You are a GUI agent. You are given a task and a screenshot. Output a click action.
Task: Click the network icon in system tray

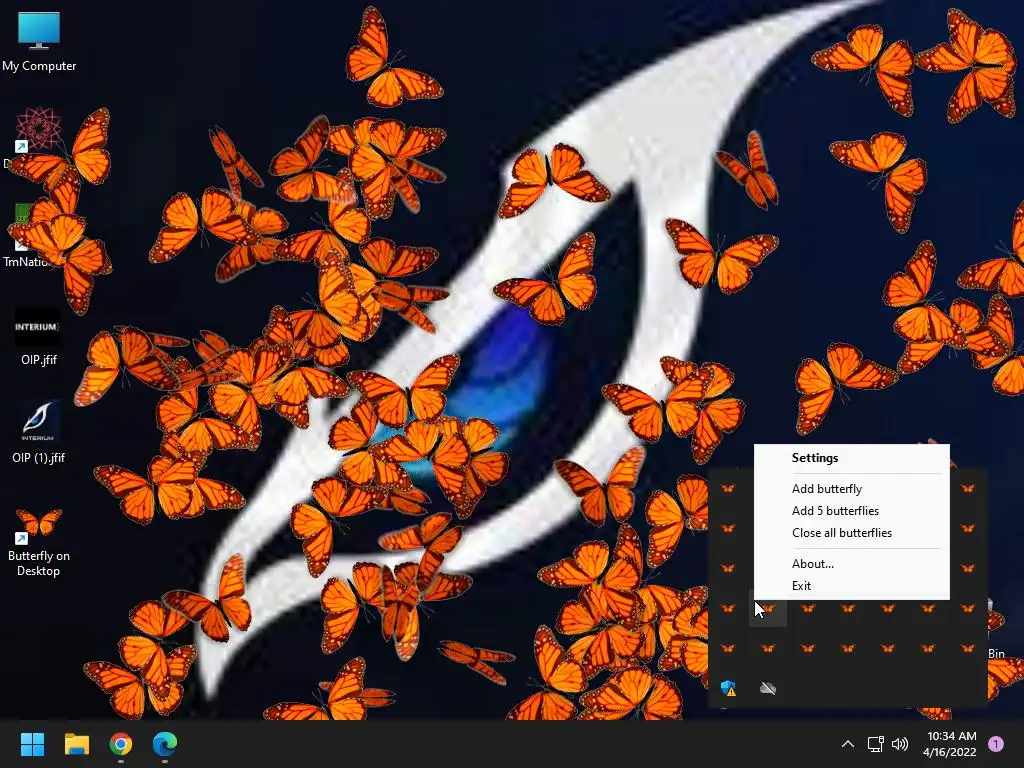pos(875,744)
